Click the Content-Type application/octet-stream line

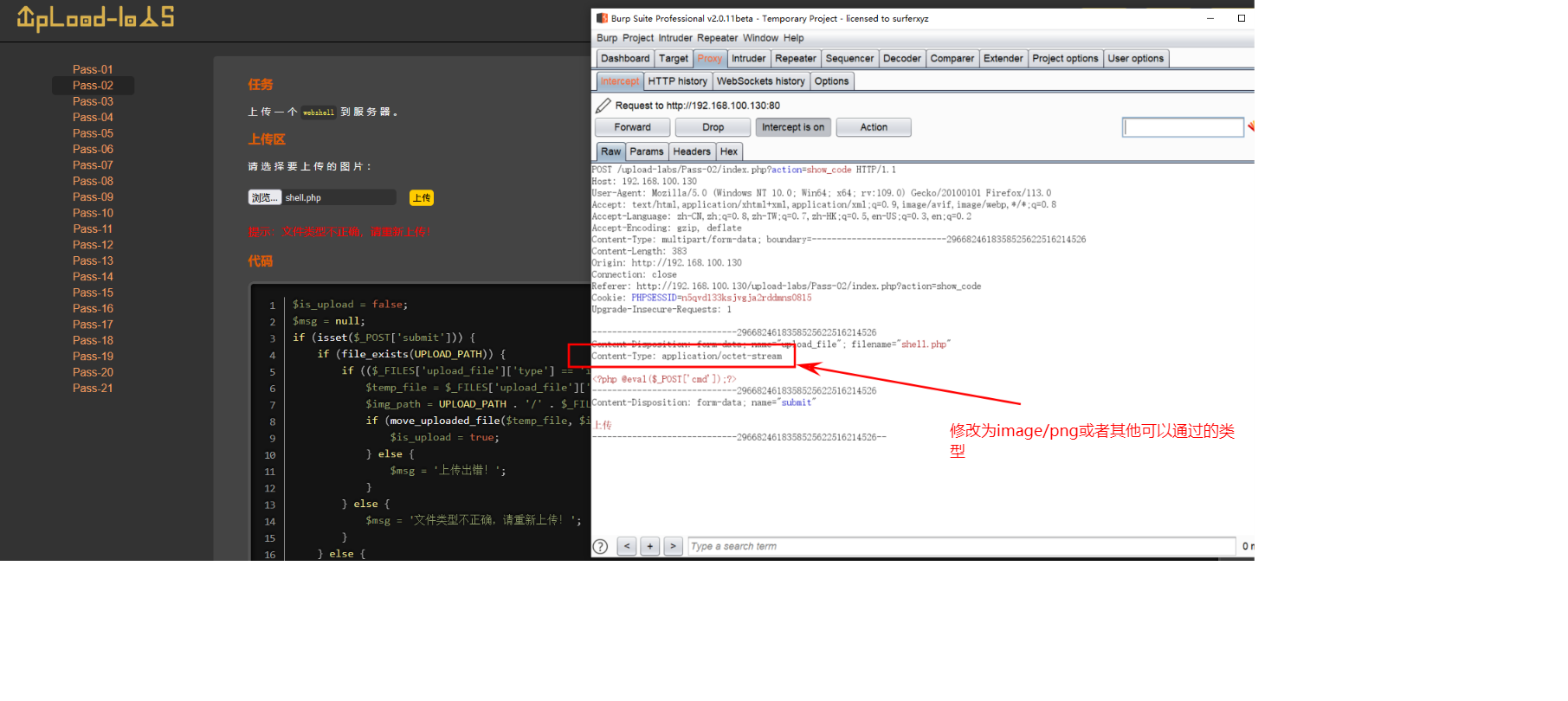tap(687, 357)
